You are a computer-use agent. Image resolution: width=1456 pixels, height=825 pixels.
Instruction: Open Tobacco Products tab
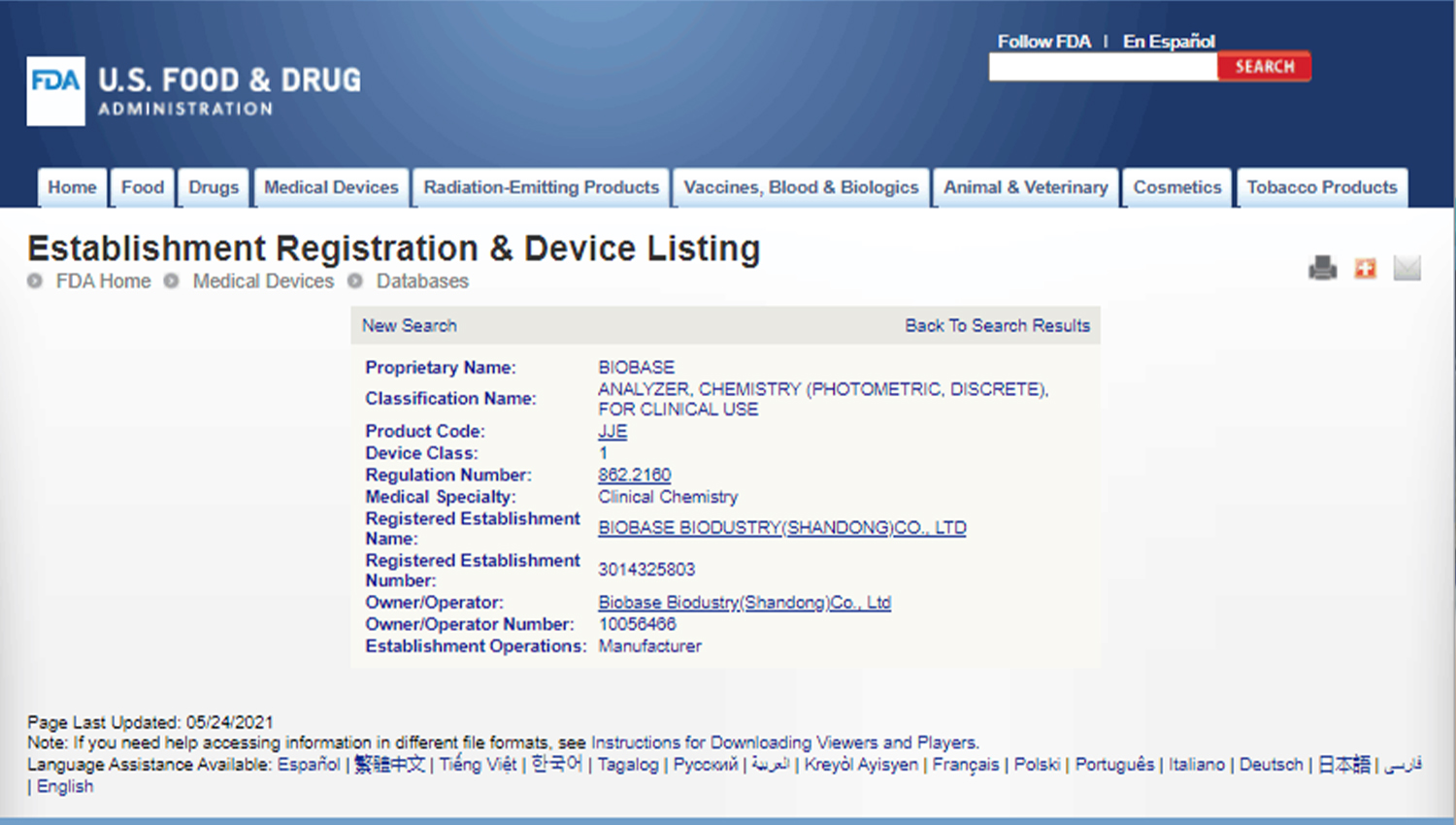(x=1322, y=187)
